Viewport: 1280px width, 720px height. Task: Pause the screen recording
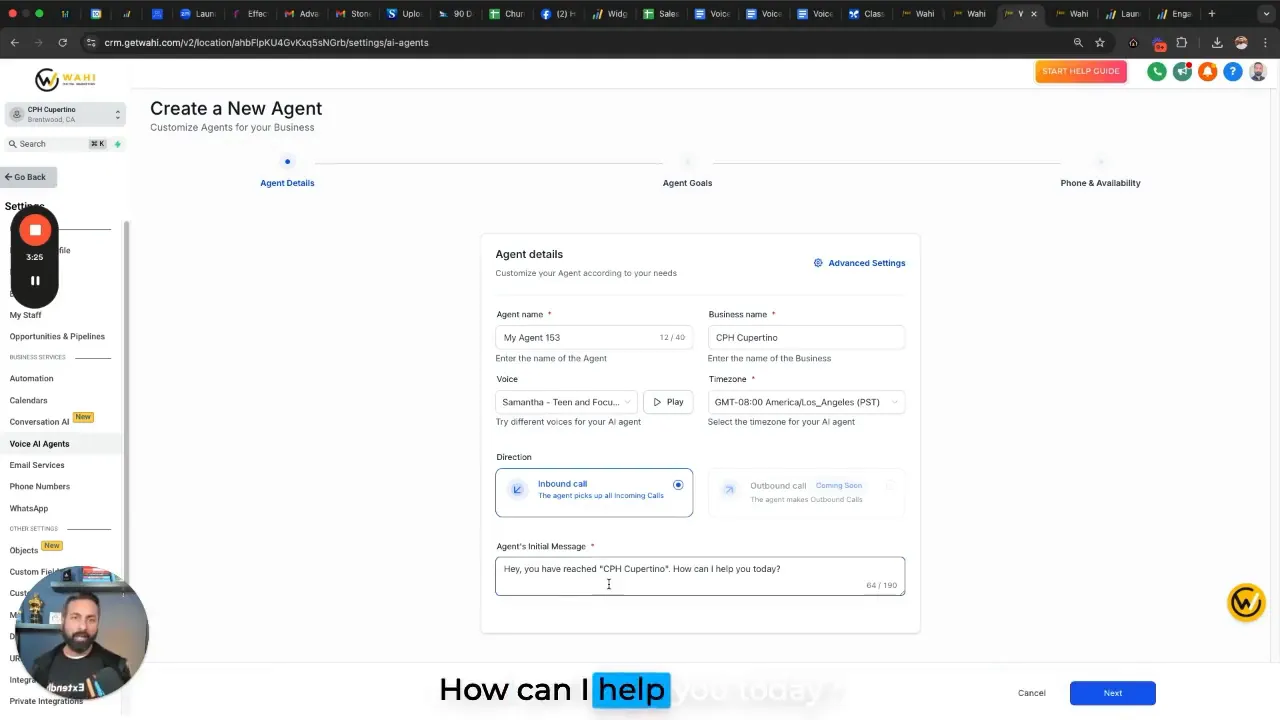[x=35, y=281]
